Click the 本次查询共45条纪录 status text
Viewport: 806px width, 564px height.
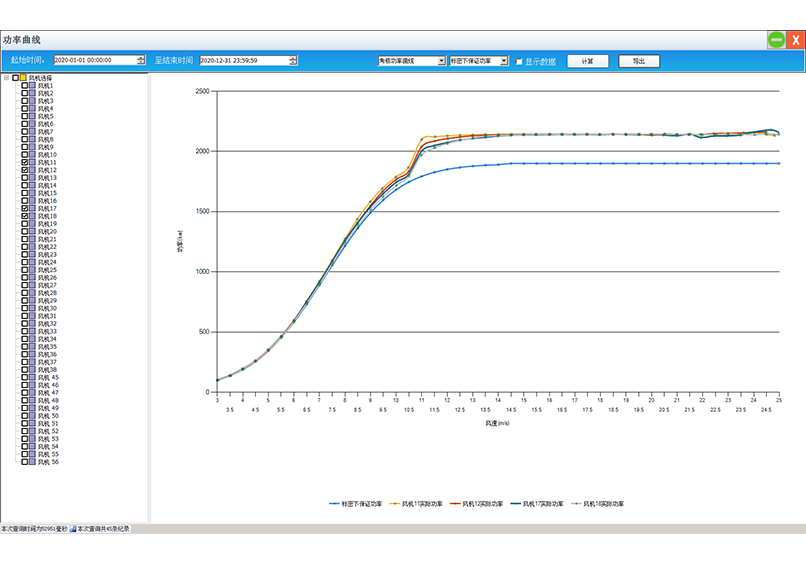[103, 529]
